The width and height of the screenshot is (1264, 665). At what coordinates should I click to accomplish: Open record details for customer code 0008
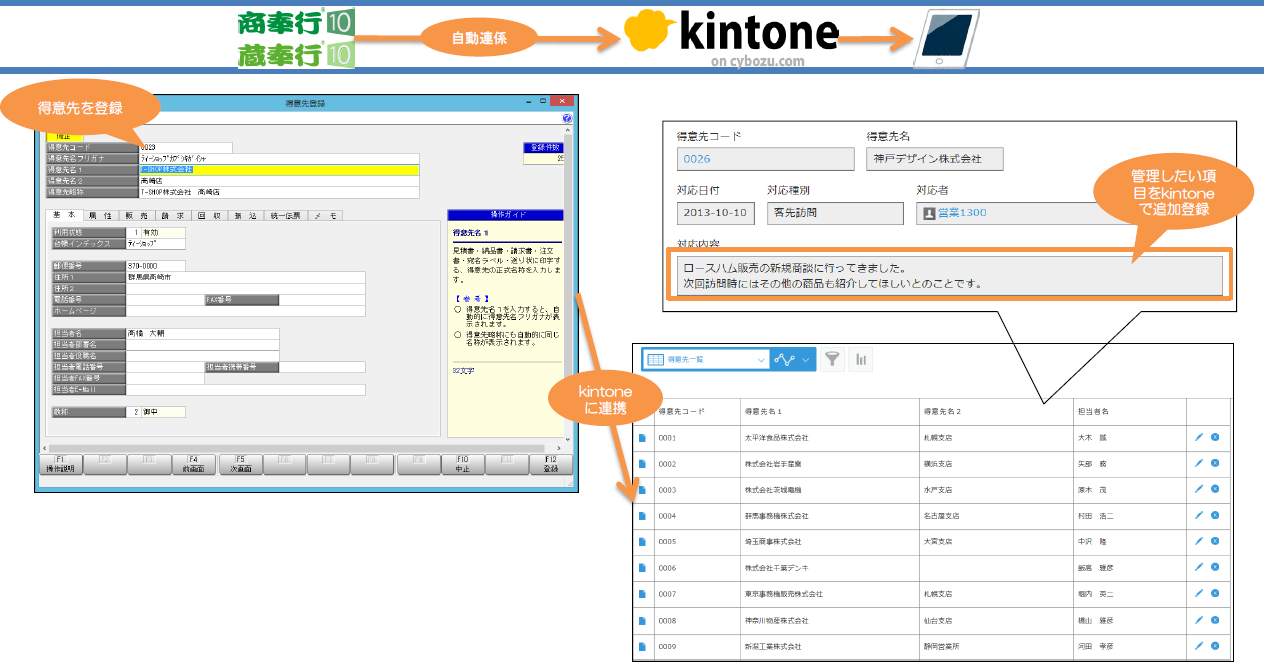click(643, 620)
